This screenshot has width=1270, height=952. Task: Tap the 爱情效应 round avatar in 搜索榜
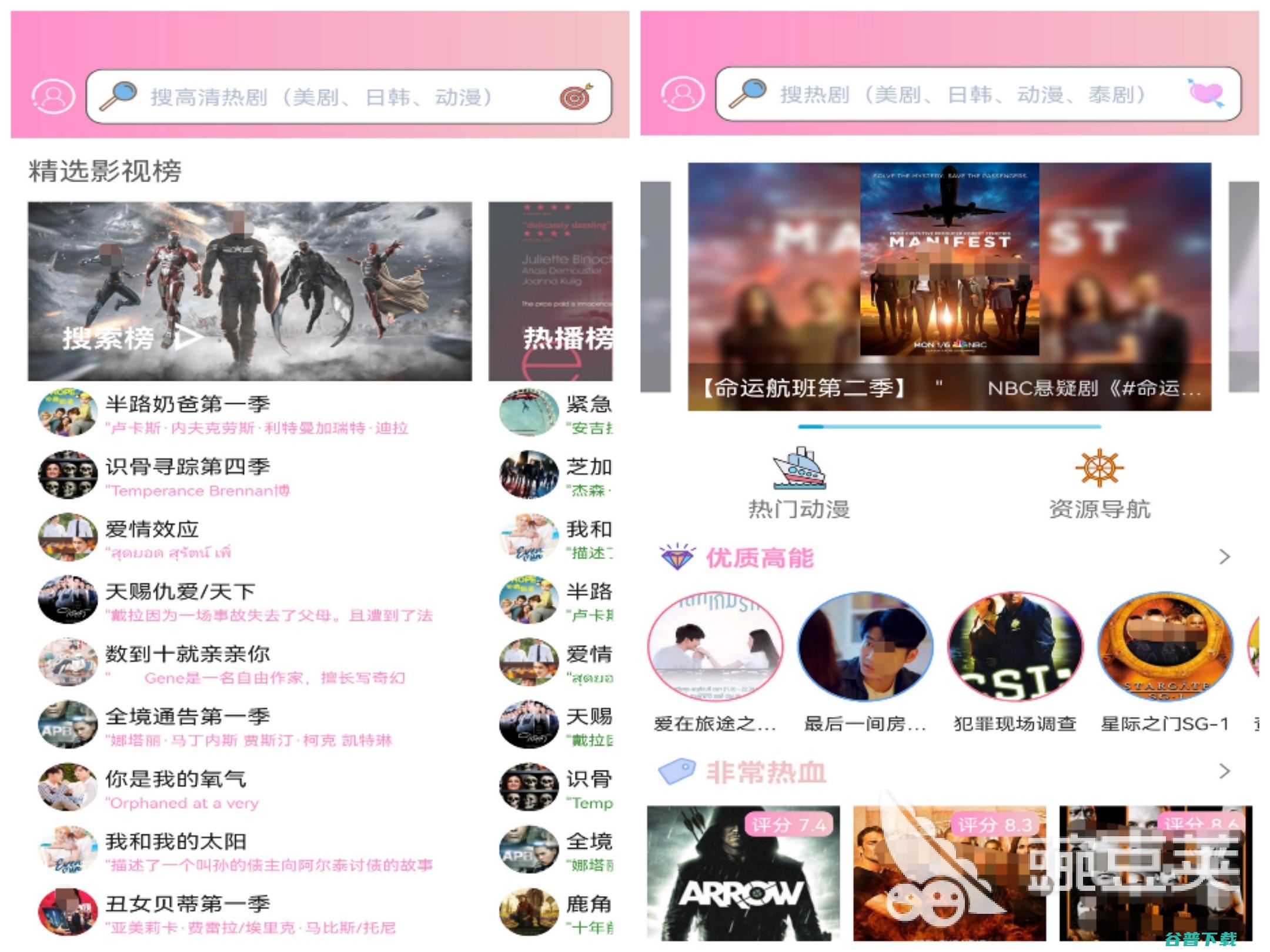[68, 537]
